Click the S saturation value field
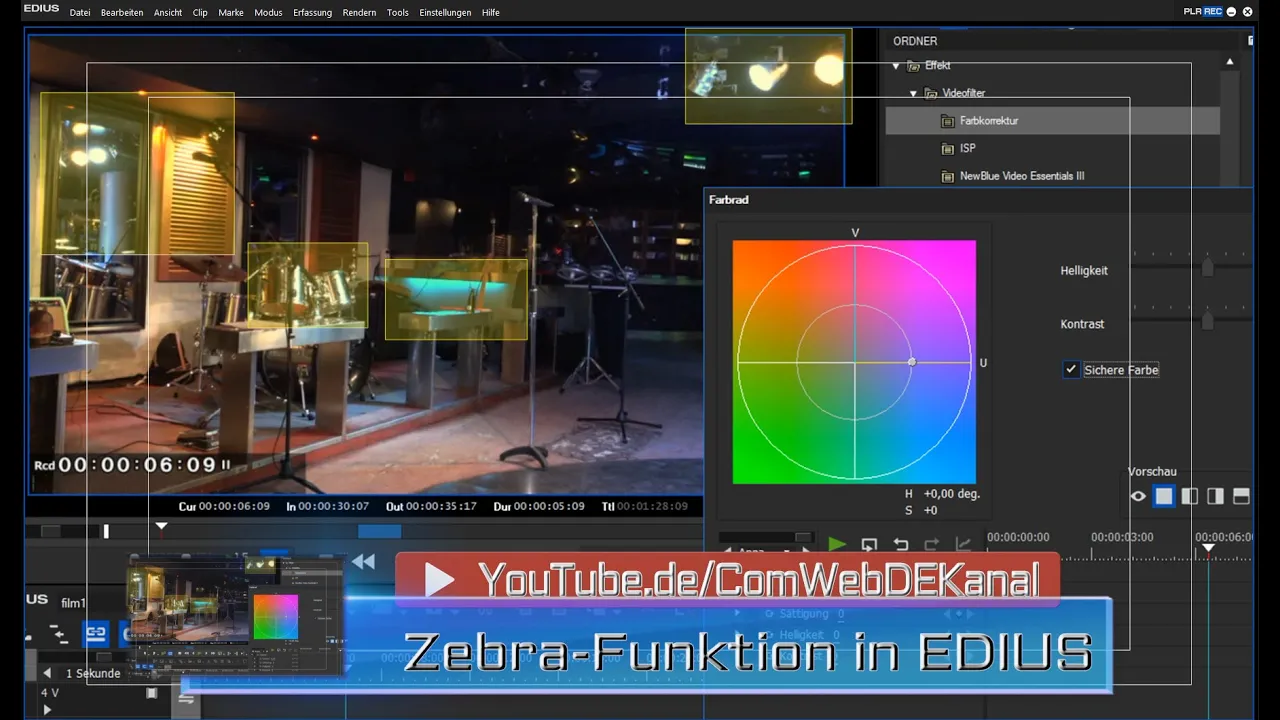Viewport: 1280px width, 720px height. pos(930,511)
